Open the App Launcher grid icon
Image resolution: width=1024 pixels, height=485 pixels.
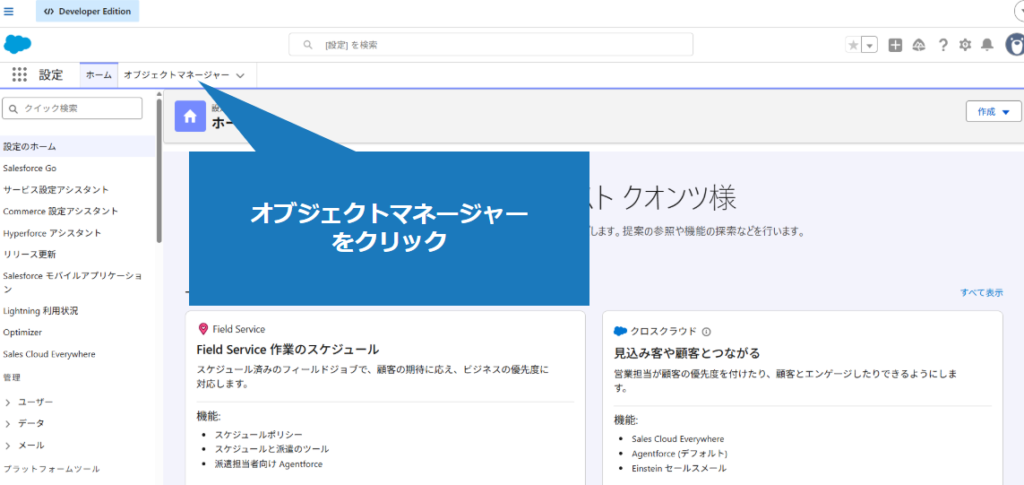click(19, 75)
